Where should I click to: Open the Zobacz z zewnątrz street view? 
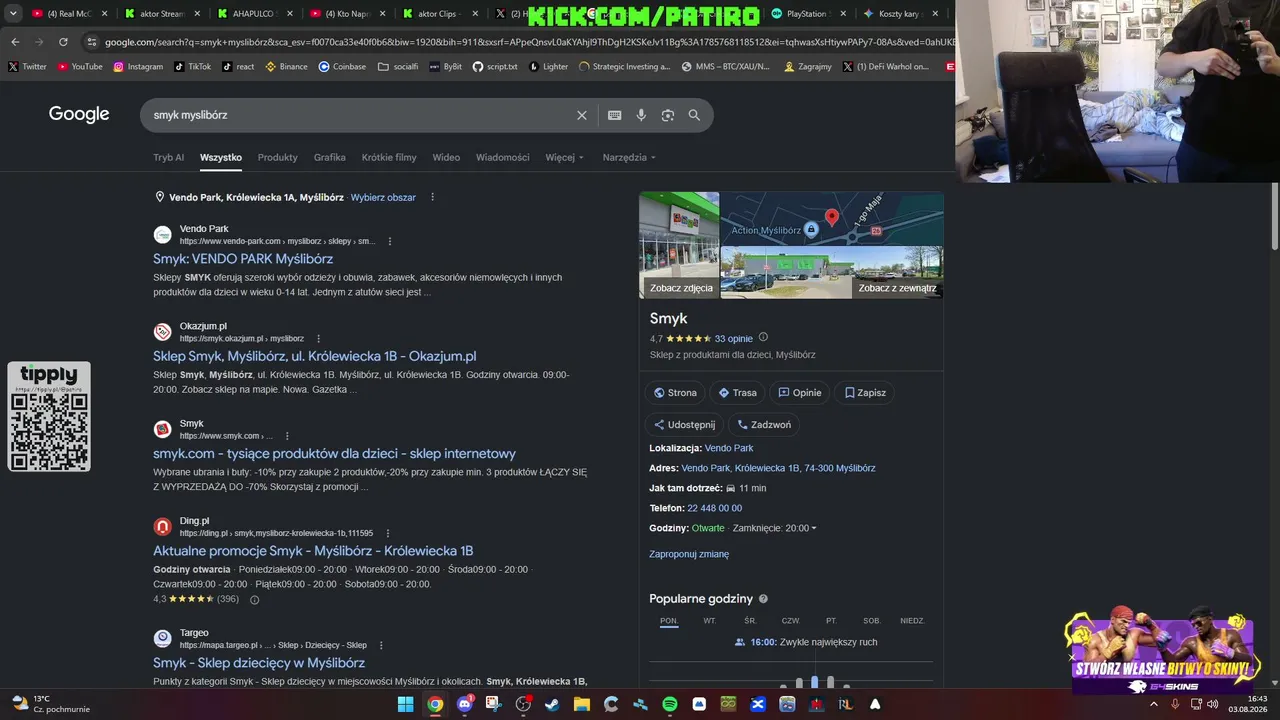point(832,272)
